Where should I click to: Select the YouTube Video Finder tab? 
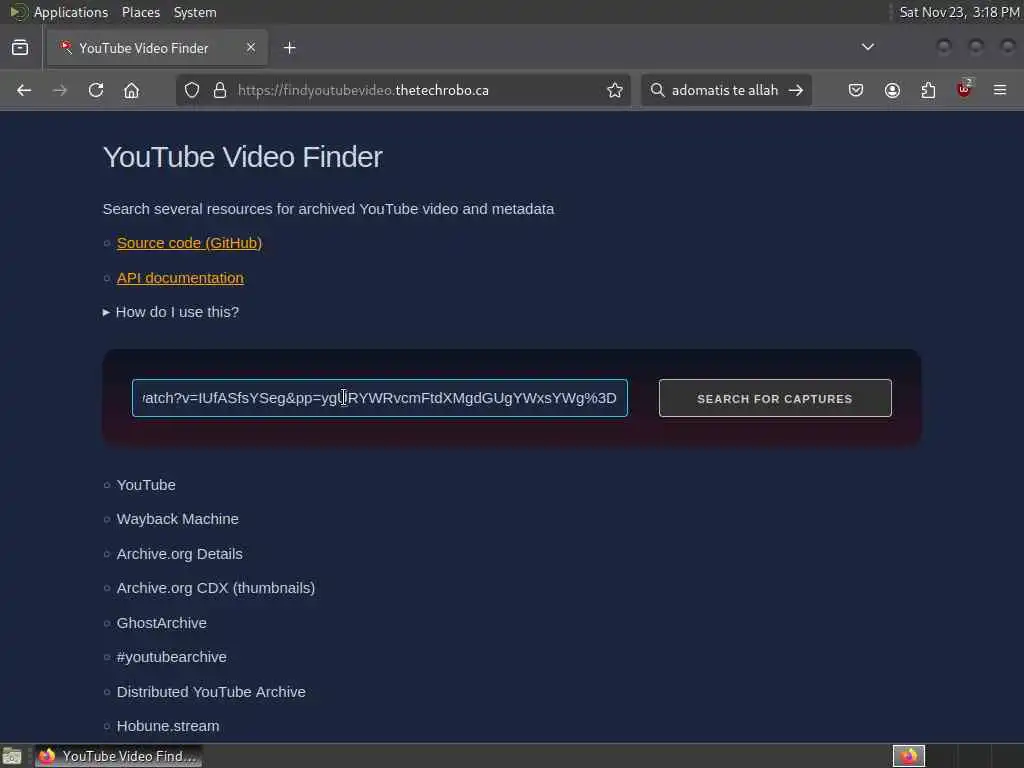157,48
